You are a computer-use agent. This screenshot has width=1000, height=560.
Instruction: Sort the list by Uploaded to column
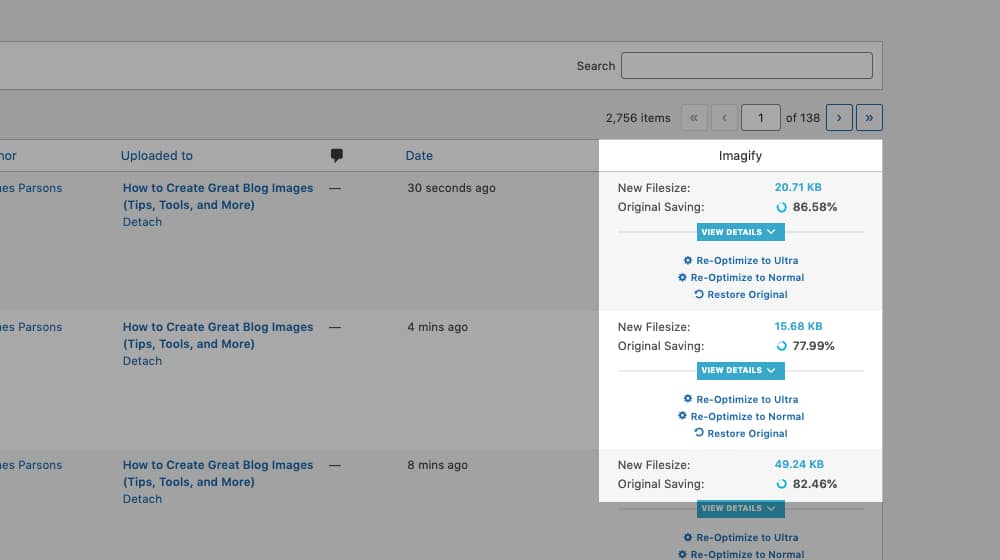157,155
